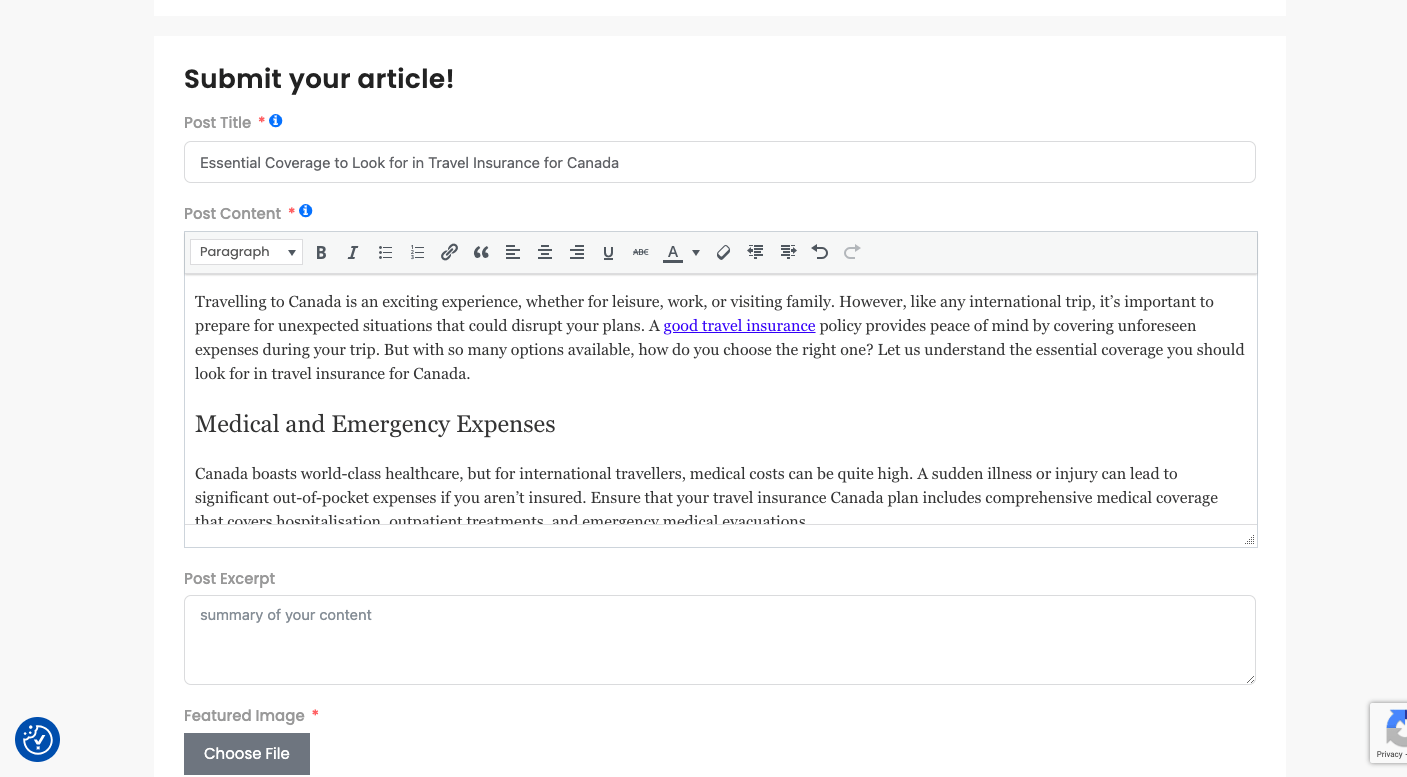Apply the text color button
This screenshot has width=1407, height=777.
(673, 252)
